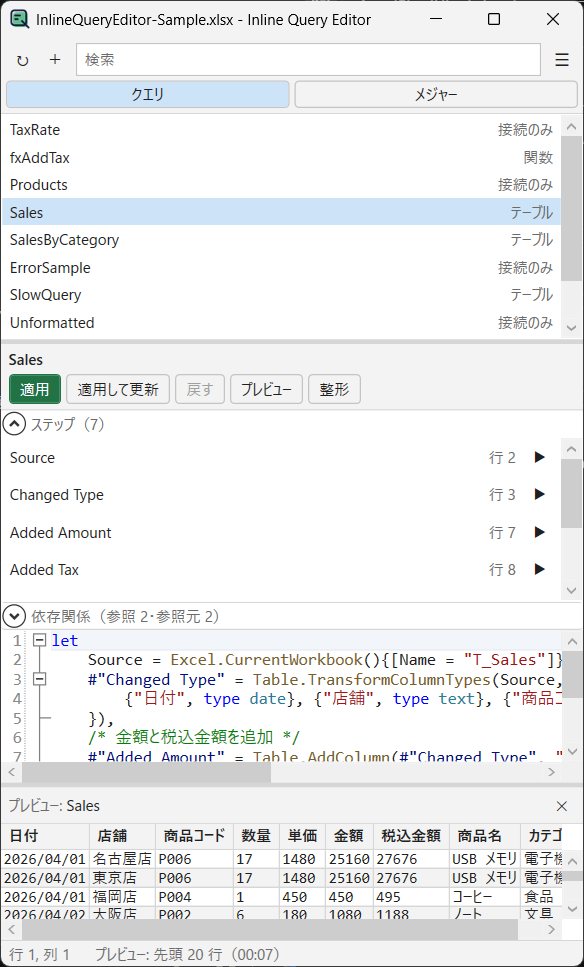This screenshot has height=967, width=584.
Task: Select the Products query
Action: (281, 185)
